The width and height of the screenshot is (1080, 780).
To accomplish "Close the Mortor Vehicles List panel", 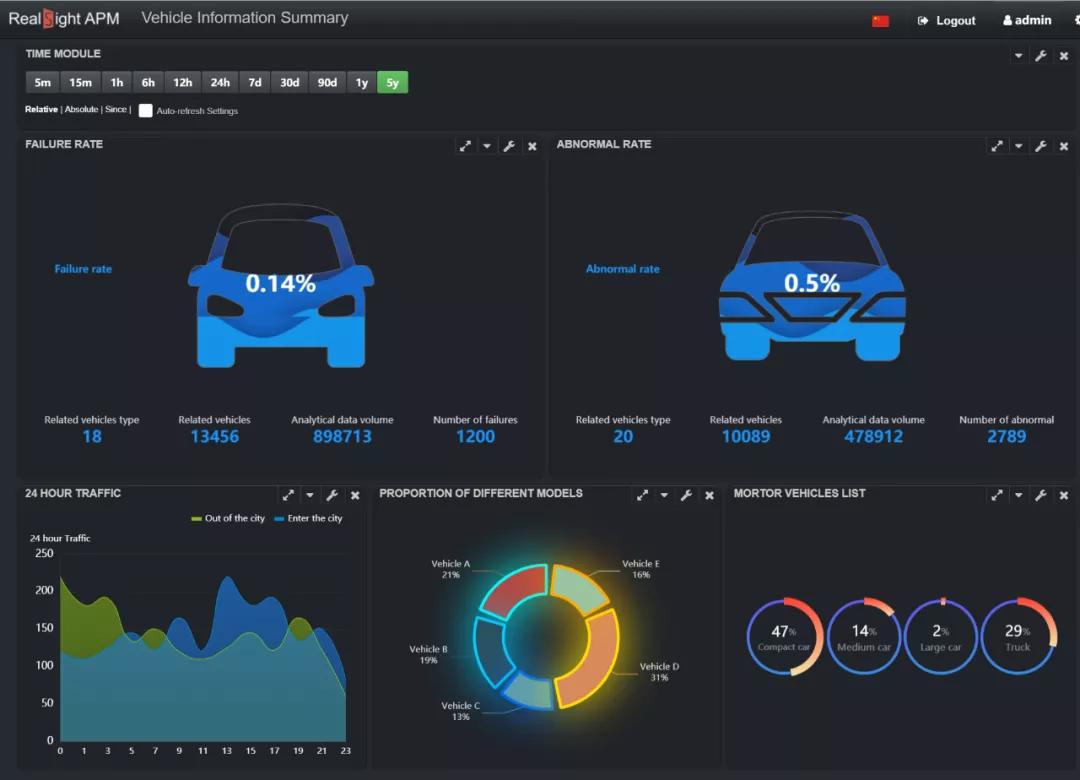I will coord(1063,495).
